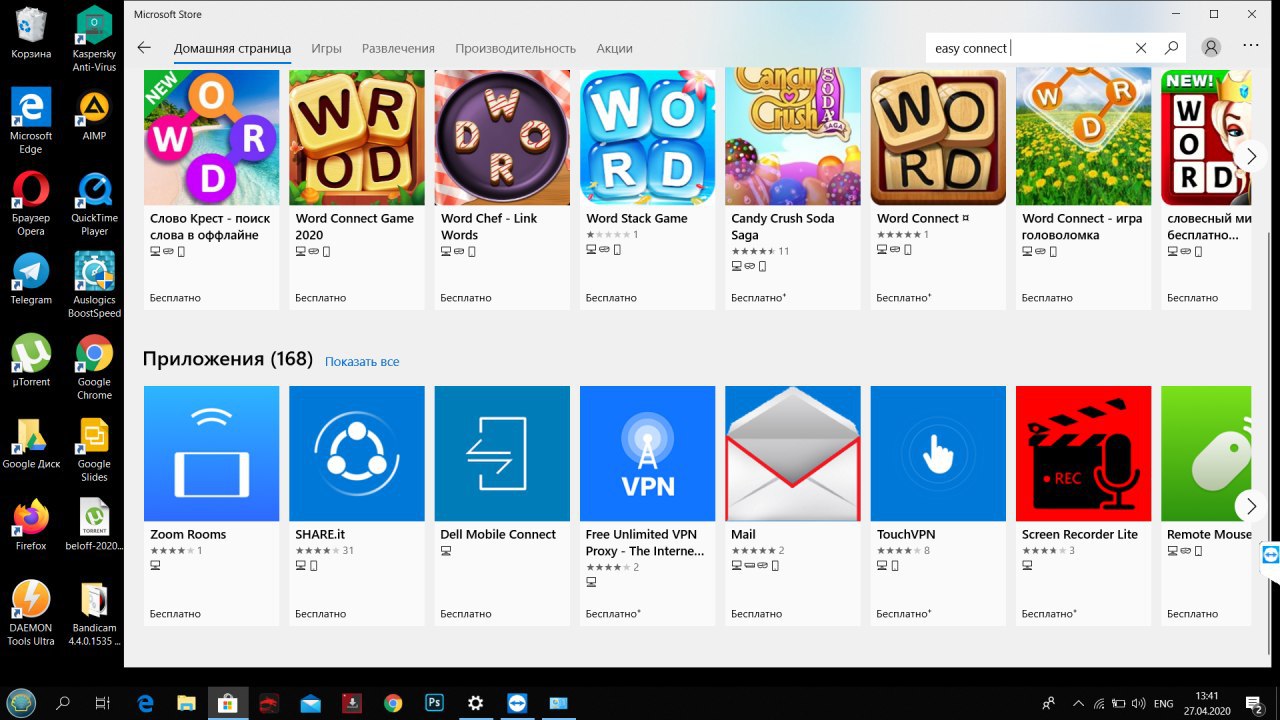This screenshot has height=720, width=1280.
Task: Open the notification center icon
Action: click(x=1254, y=704)
